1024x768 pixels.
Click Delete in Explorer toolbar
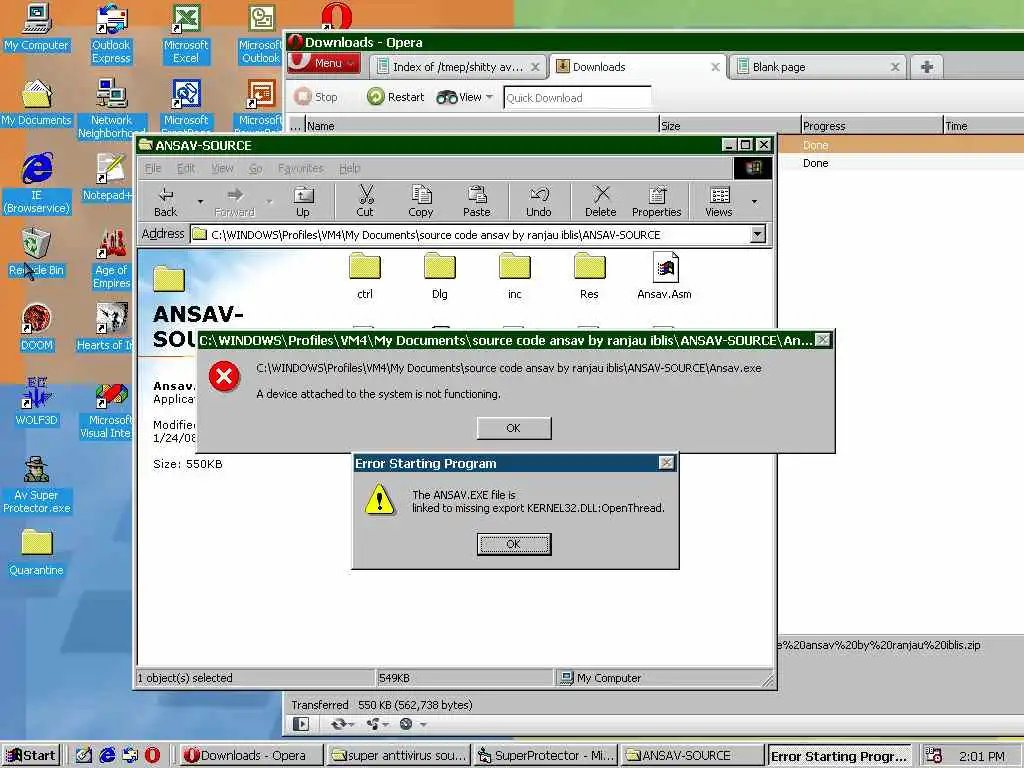[x=601, y=201]
